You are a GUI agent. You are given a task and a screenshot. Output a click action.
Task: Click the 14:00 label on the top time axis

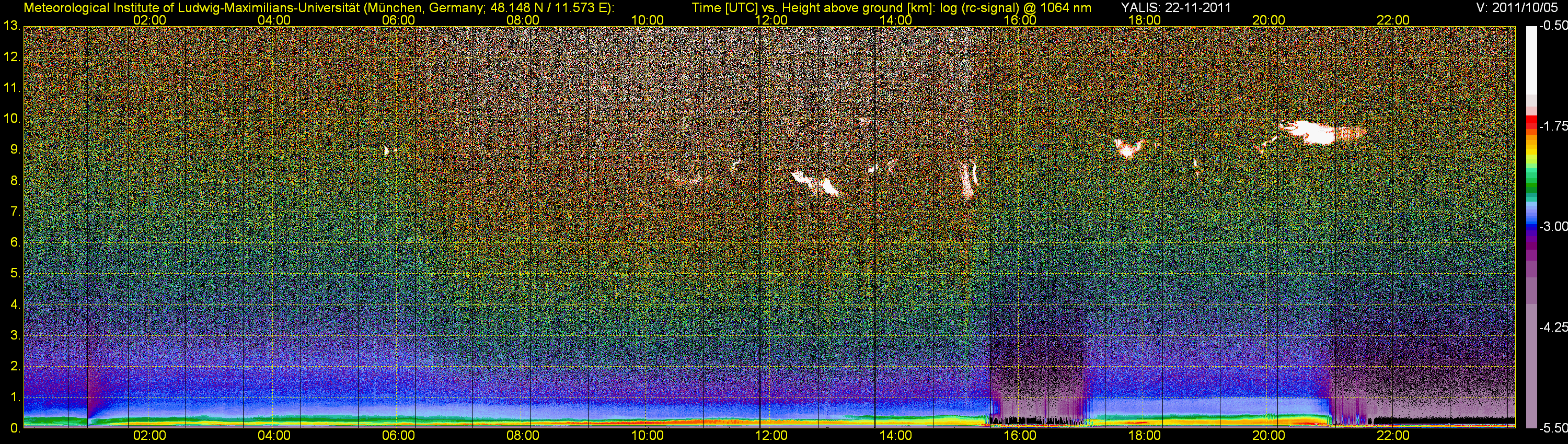896,20
